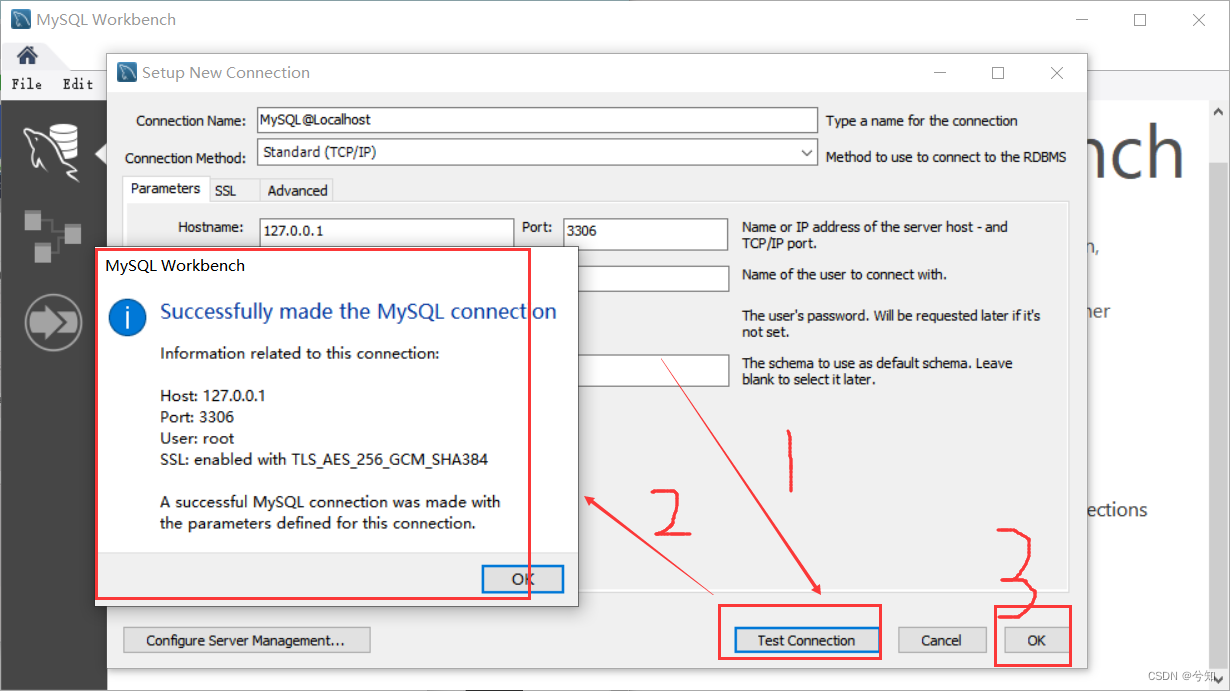
Task: Click the Hostname field showing 127.0.0.1
Action: coord(386,231)
